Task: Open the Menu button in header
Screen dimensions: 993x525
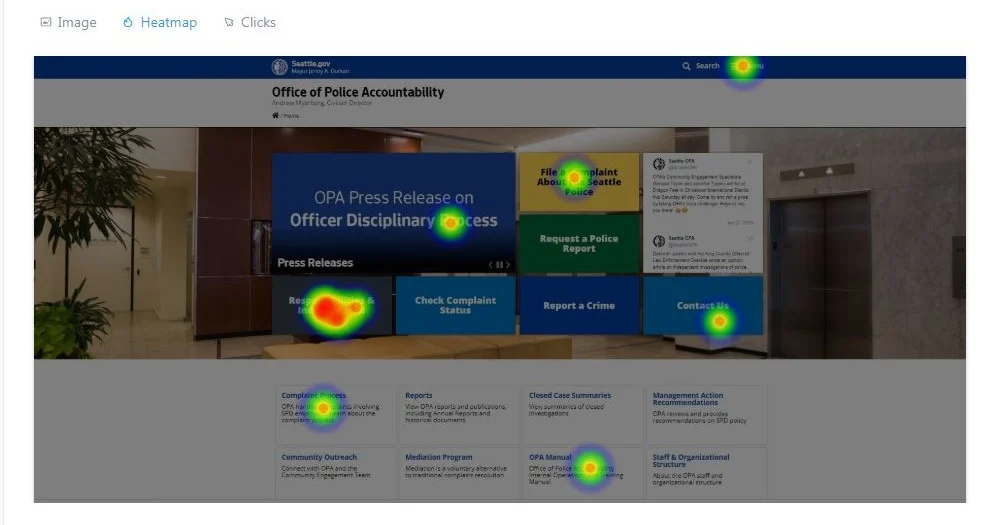Action: [x=747, y=66]
